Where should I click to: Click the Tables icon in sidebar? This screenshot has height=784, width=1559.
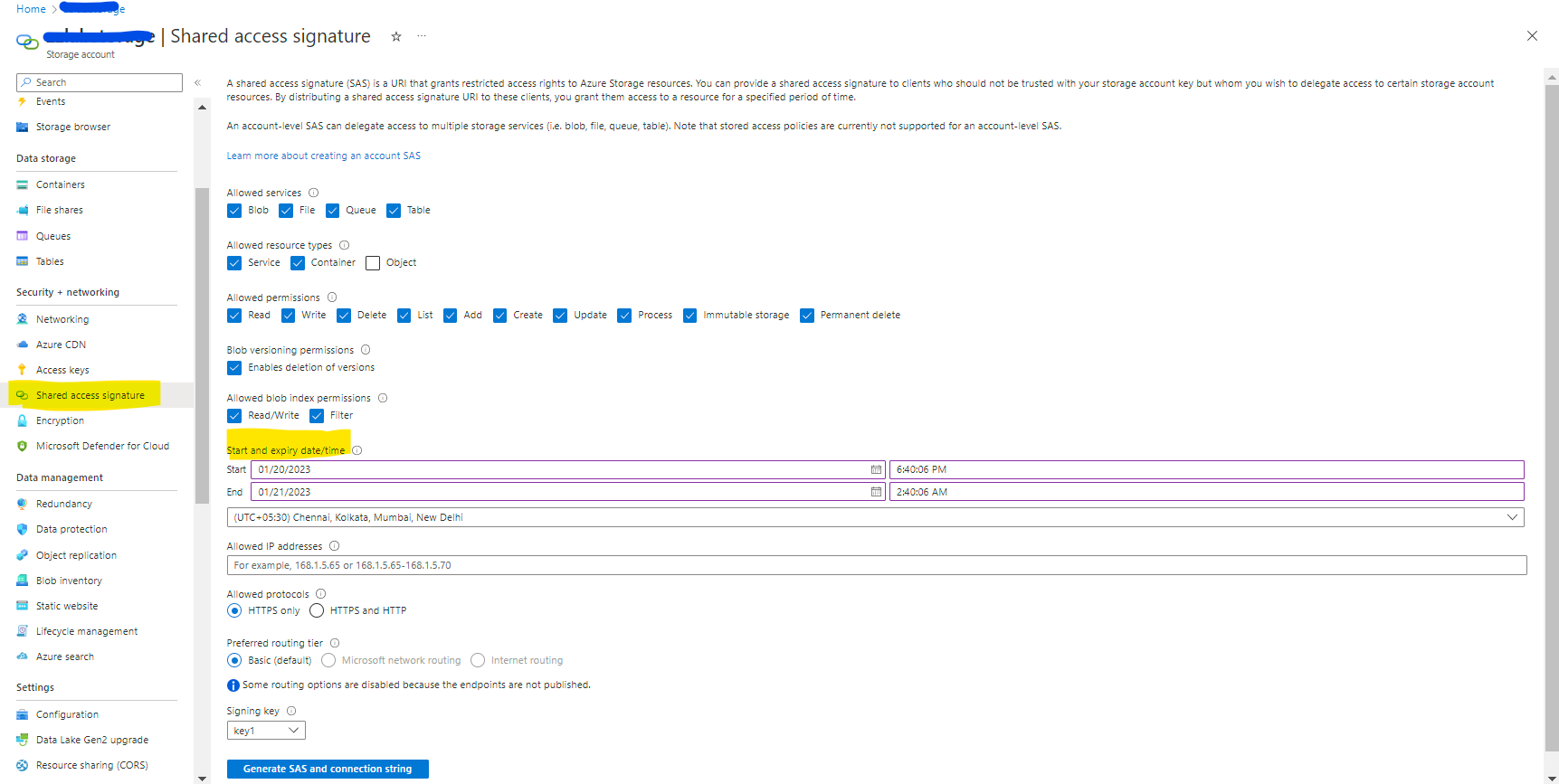click(23, 261)
